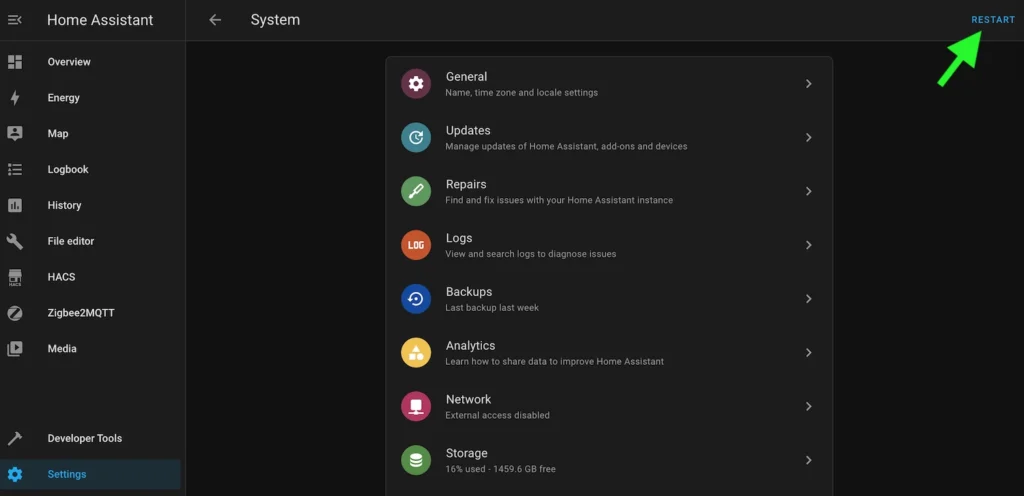The width and height of the screenshot is (1024, 496).
Task: Click the back arrow next to System
Action: (215, 20)
